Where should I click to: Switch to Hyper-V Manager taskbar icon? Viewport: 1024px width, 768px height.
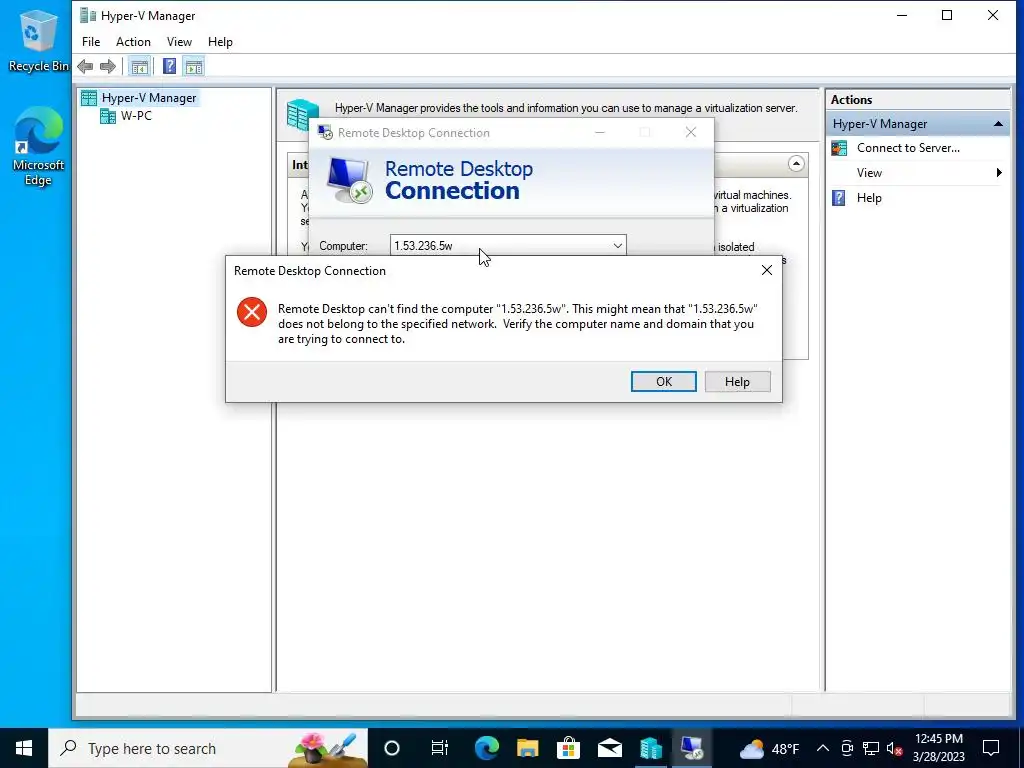click(x=650, y=748)
